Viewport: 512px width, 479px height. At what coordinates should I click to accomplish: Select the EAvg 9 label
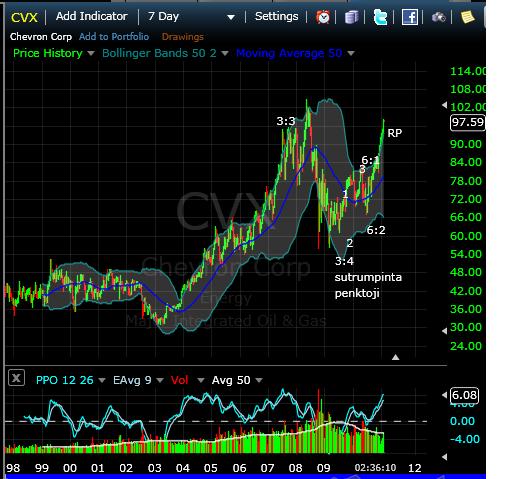tap(132, 380)
